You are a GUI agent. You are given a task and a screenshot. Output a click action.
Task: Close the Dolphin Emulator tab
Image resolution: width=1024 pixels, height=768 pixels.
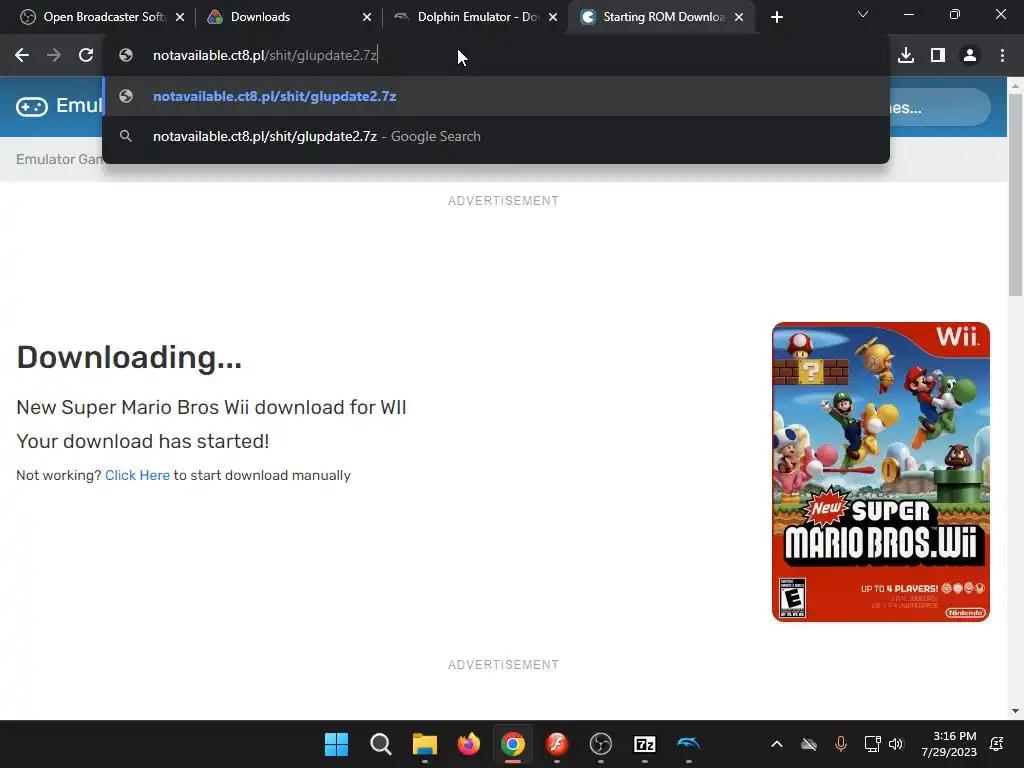pyautogui.click(x=553, y=17)
